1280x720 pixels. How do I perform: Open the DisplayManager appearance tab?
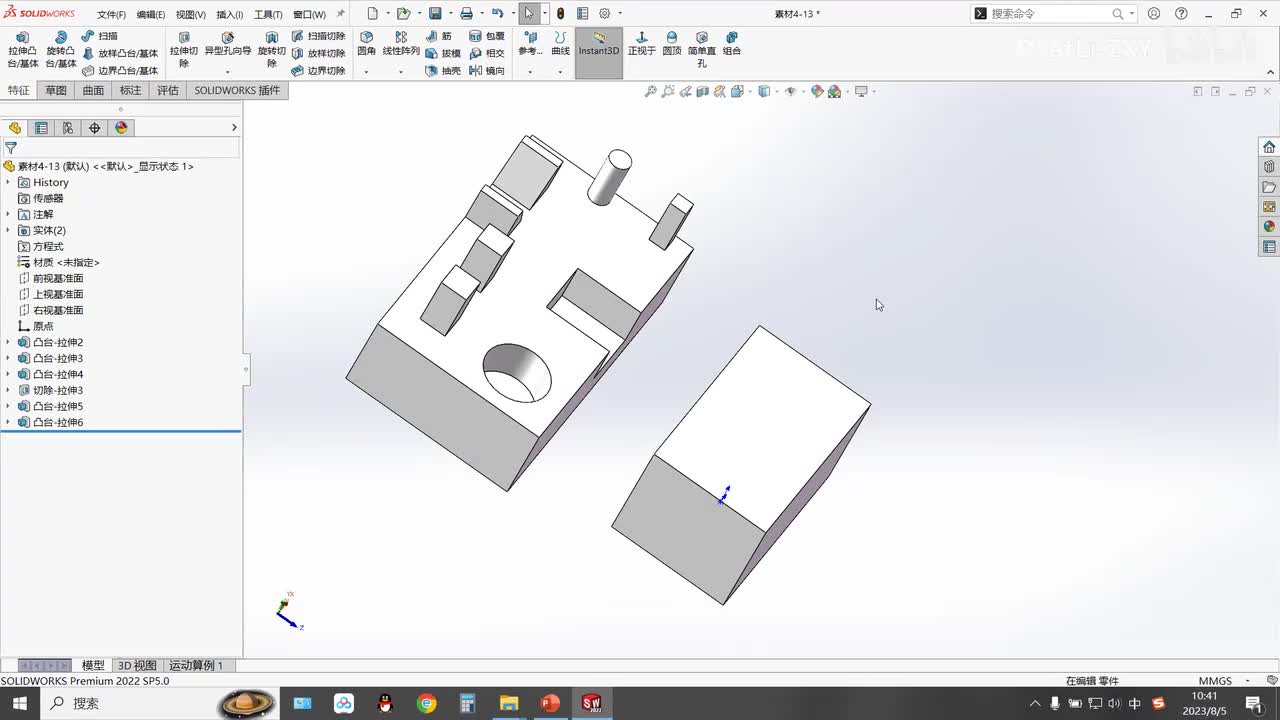pyautogui.click(x=122, y=128)
